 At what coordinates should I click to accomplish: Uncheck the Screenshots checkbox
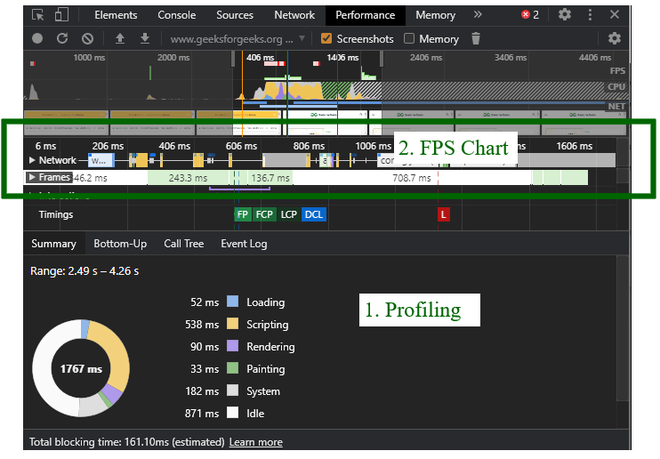(x=326, y=39)
